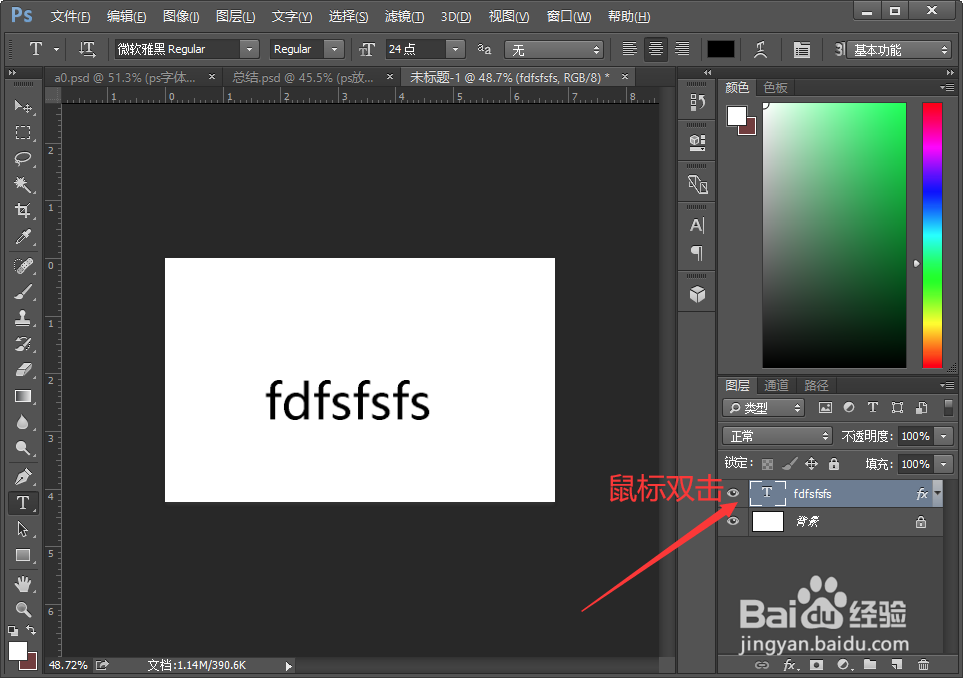963x678 pixels.
Task: Enable center text alignment
Action: [x=658, y=48]
